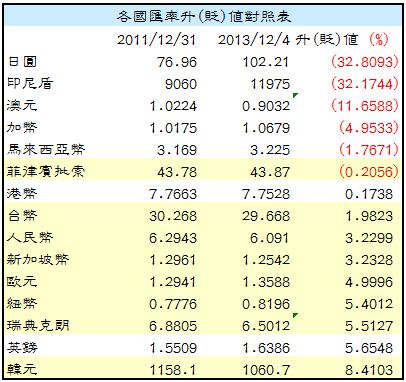
Task: Select the 0.1738 value
Action: (369, 194)
